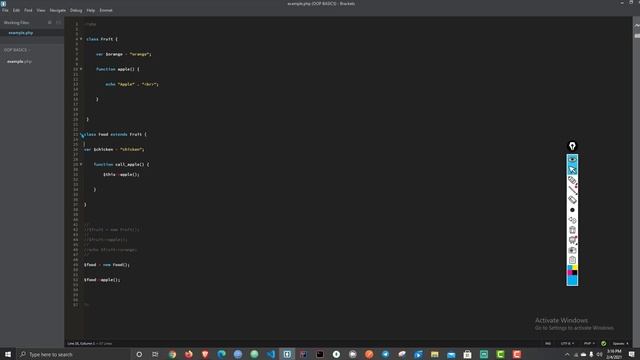This screenshot has height=360, width=640.
Task: Click the '$this->apple();' code line
Action: 121,174
